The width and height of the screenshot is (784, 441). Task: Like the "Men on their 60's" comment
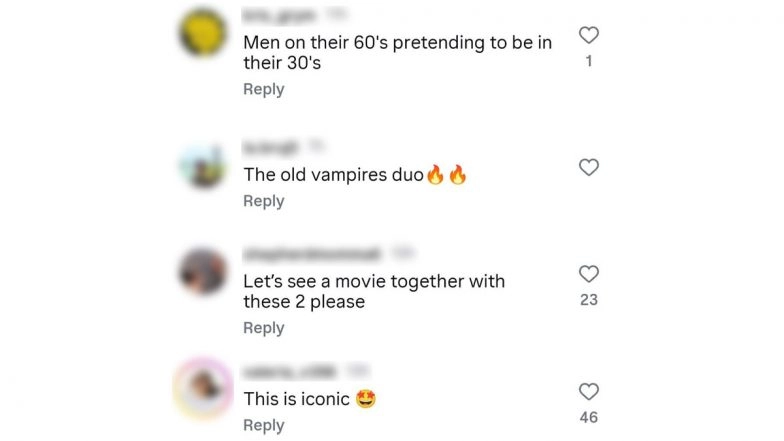588,35
